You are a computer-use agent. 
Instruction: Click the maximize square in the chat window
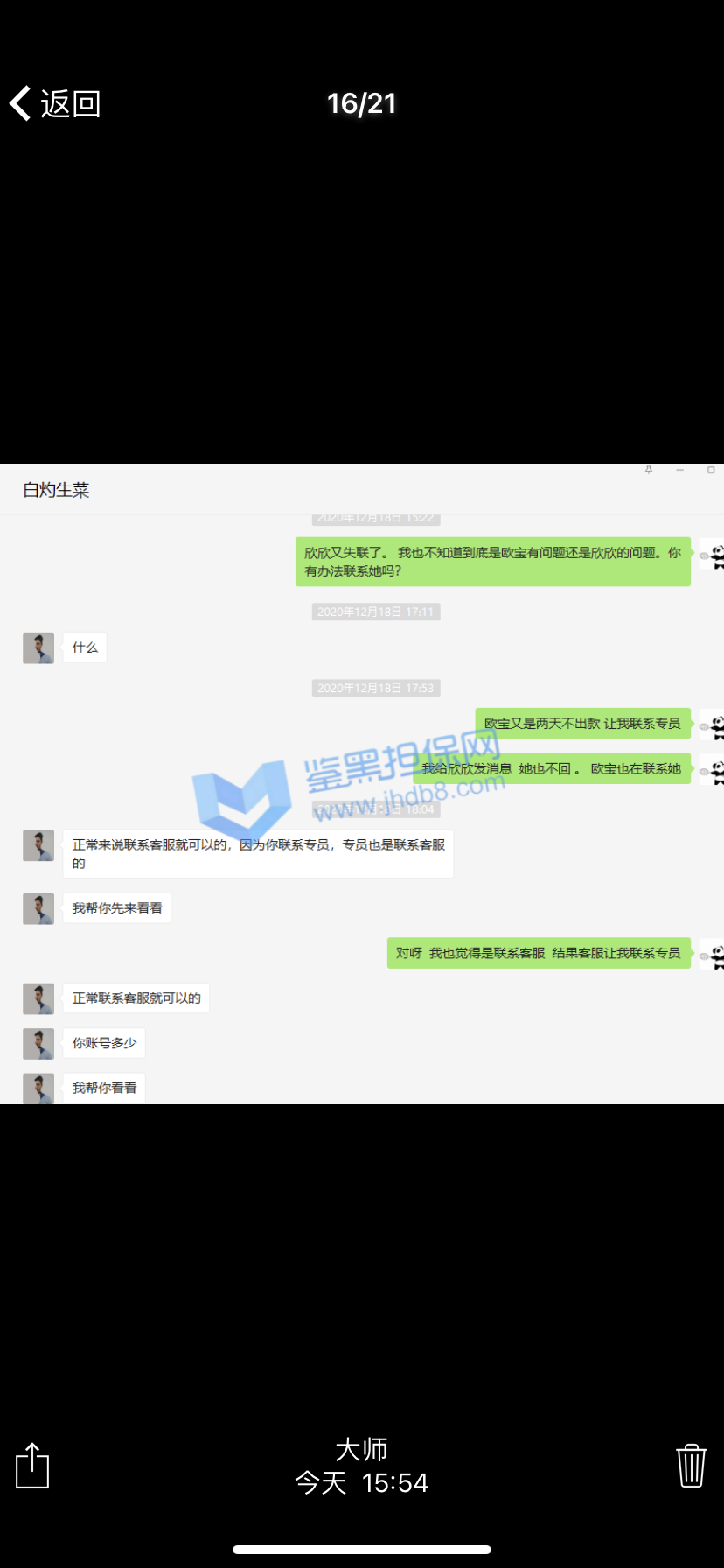click(x=711, y=471)
